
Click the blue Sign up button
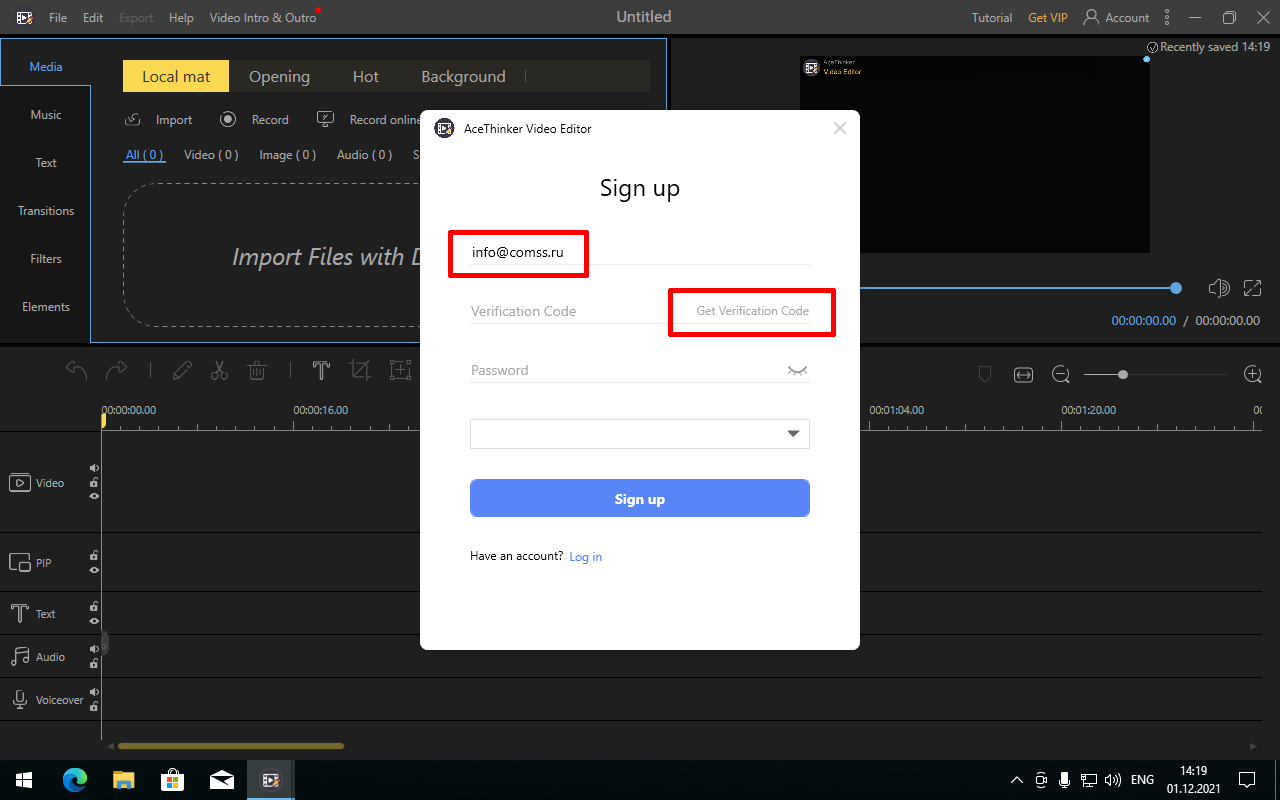pyautogui.click(x=640, y=498)
